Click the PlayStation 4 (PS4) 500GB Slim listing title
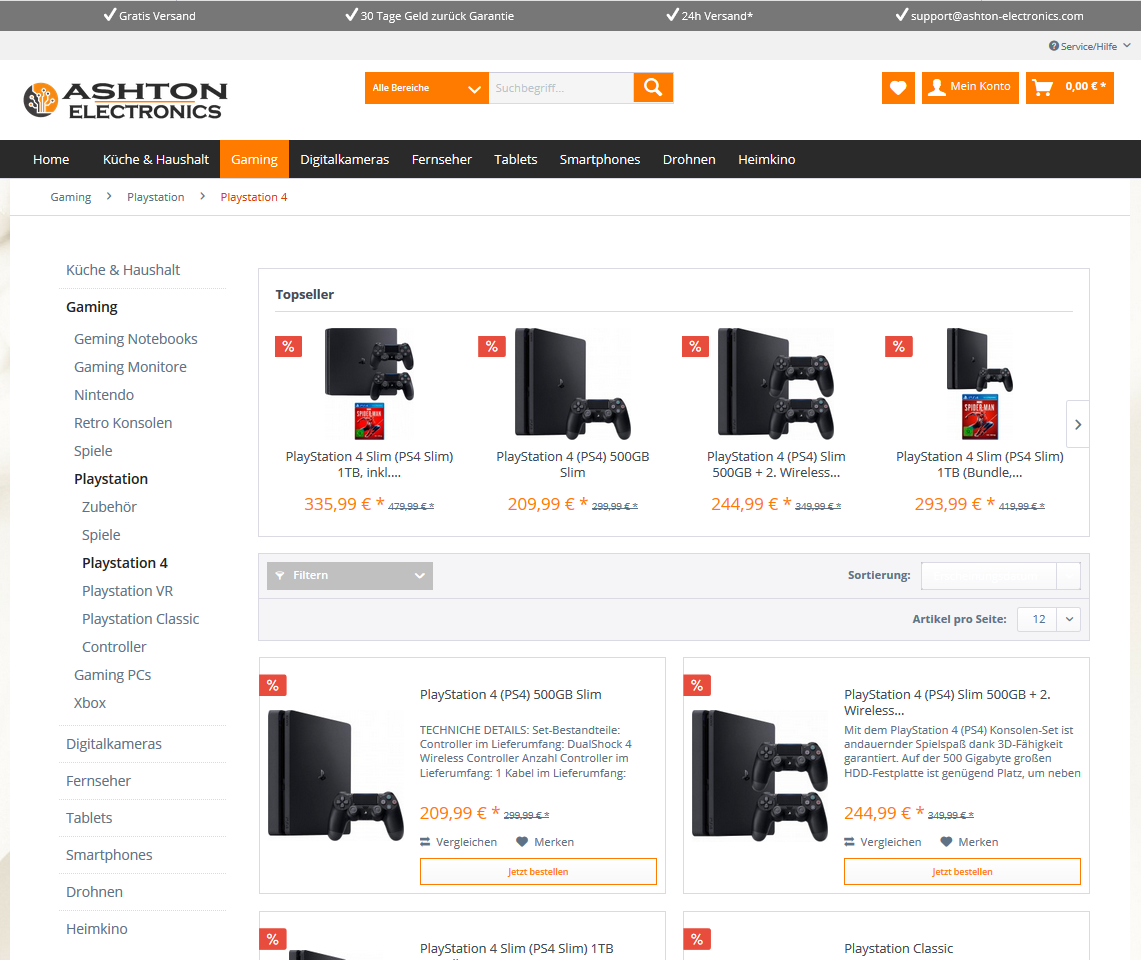1141x960 pixels. pos(511,695)
